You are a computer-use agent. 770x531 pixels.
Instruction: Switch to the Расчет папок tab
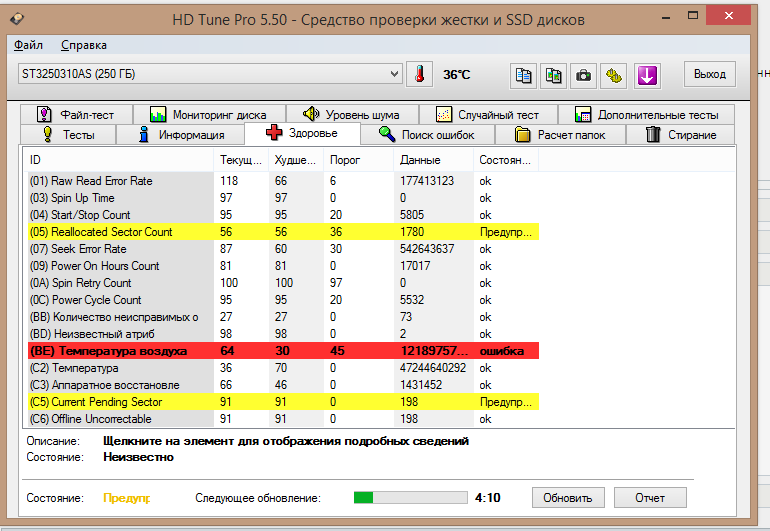click(x=560, y=135)
